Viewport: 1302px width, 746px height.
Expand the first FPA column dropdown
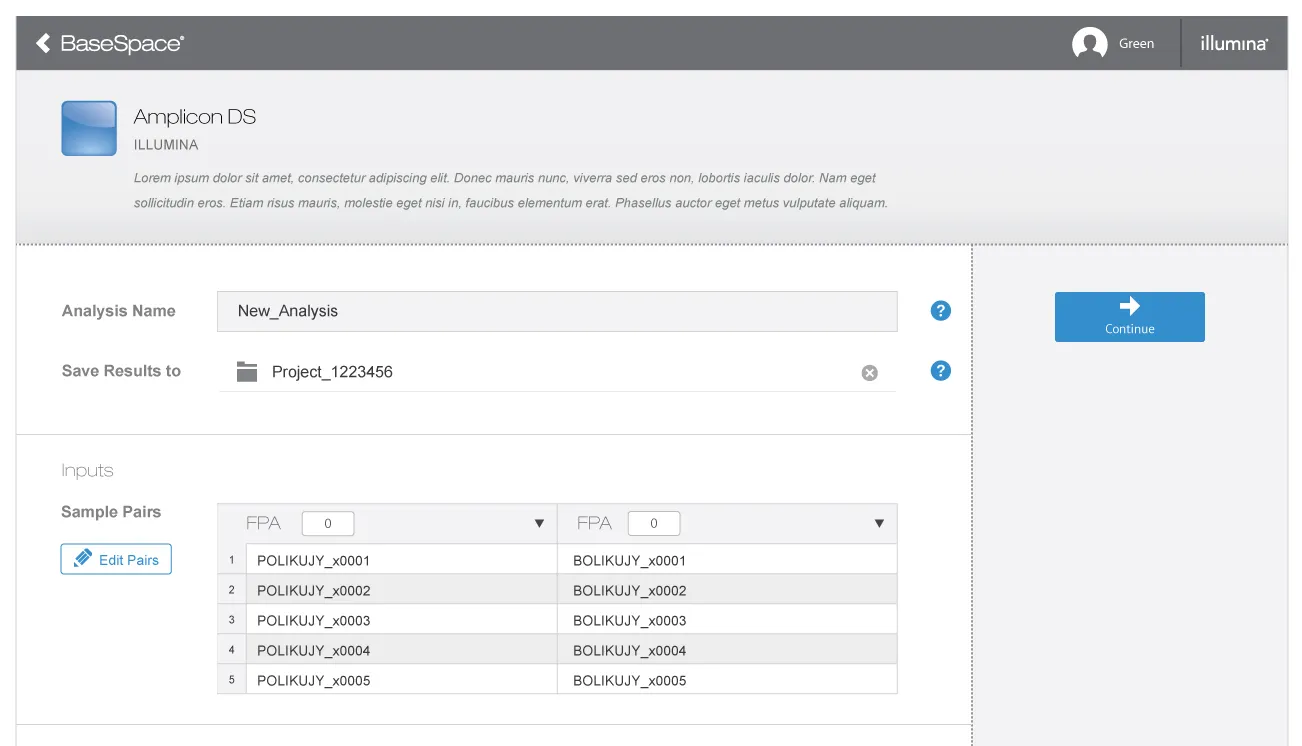tap(539, 523)
